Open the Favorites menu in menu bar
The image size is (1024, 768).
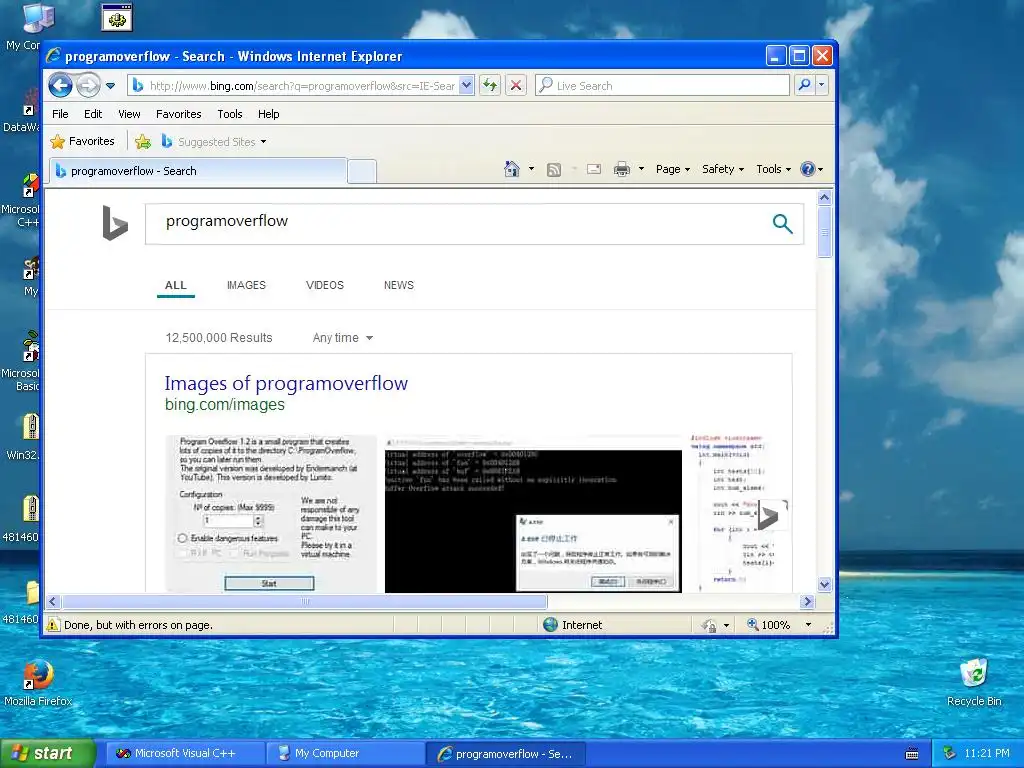[178, 114]
